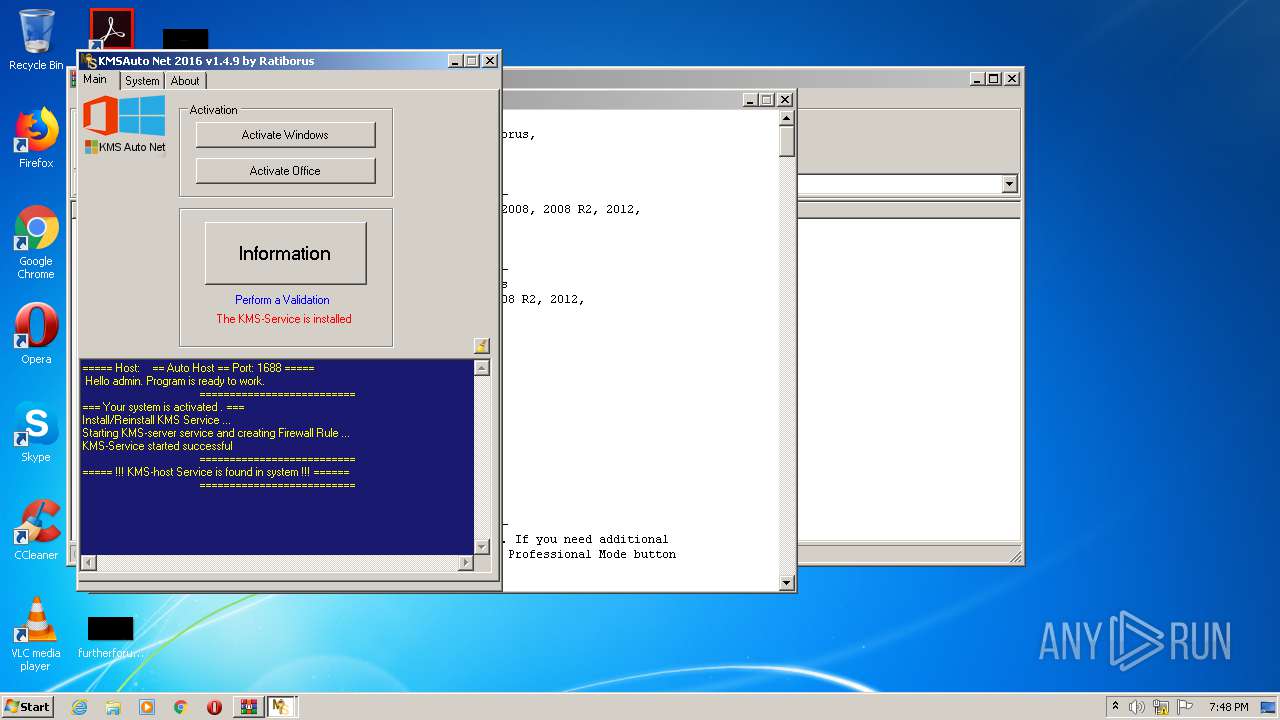Viewport: 1280px width, 720px height.
Task: Switch to the KMSAuto taskbar button
Action: pos(281,707)
